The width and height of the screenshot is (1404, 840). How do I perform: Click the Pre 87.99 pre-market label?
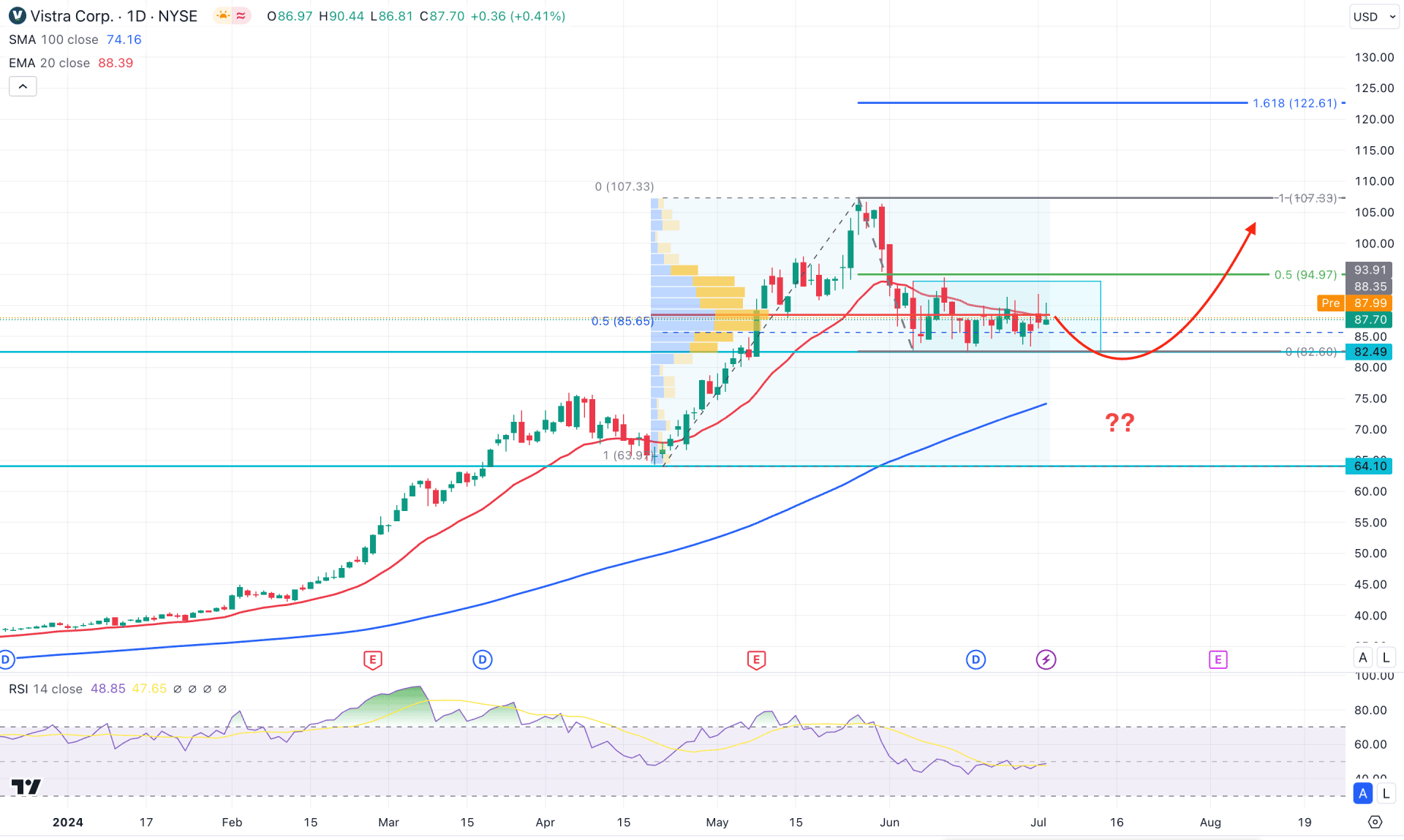tap(1354, 303)
